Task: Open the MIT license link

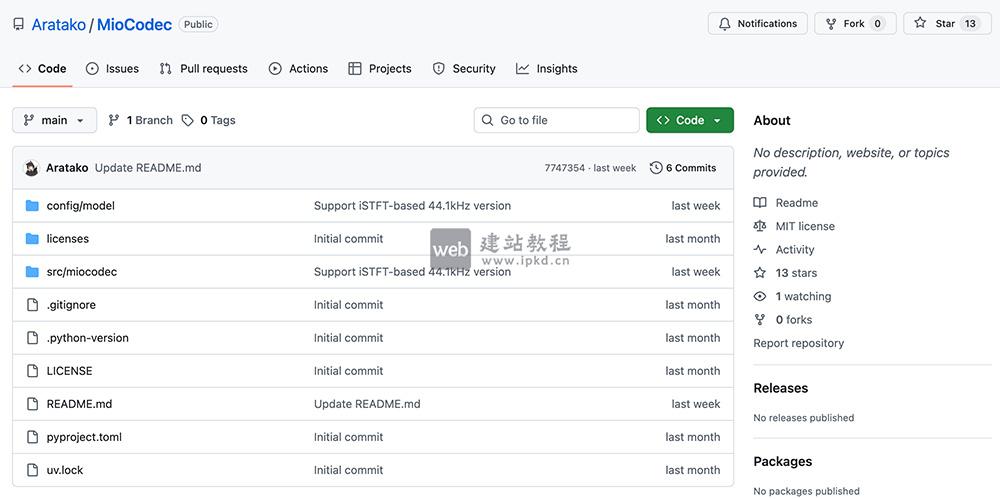Action: pos(805,226)
